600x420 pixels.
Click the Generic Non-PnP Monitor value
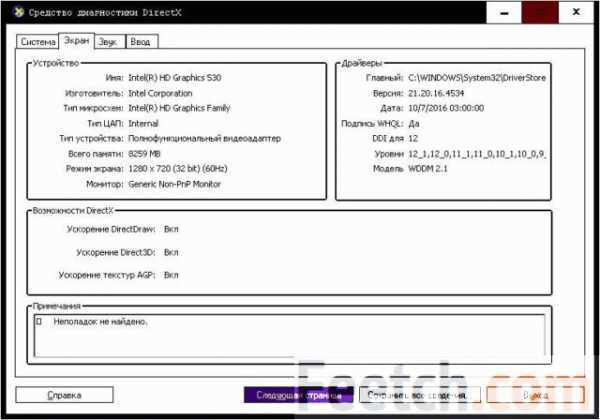174,184
